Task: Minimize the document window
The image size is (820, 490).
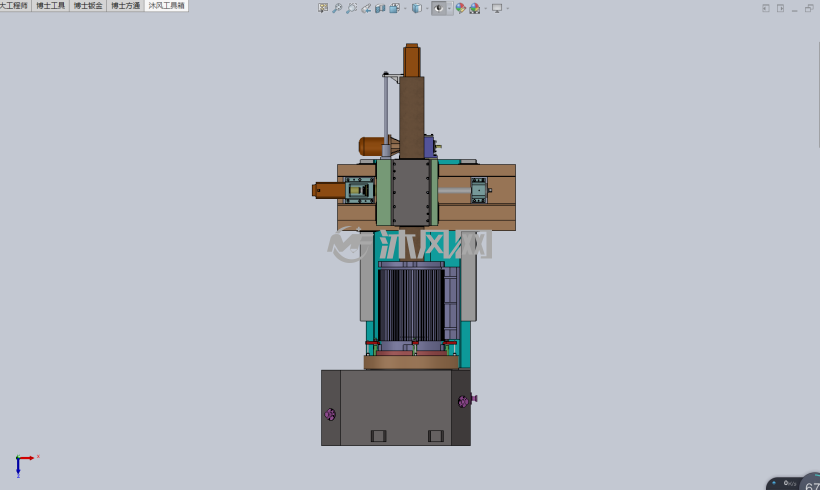Action: 794,9
